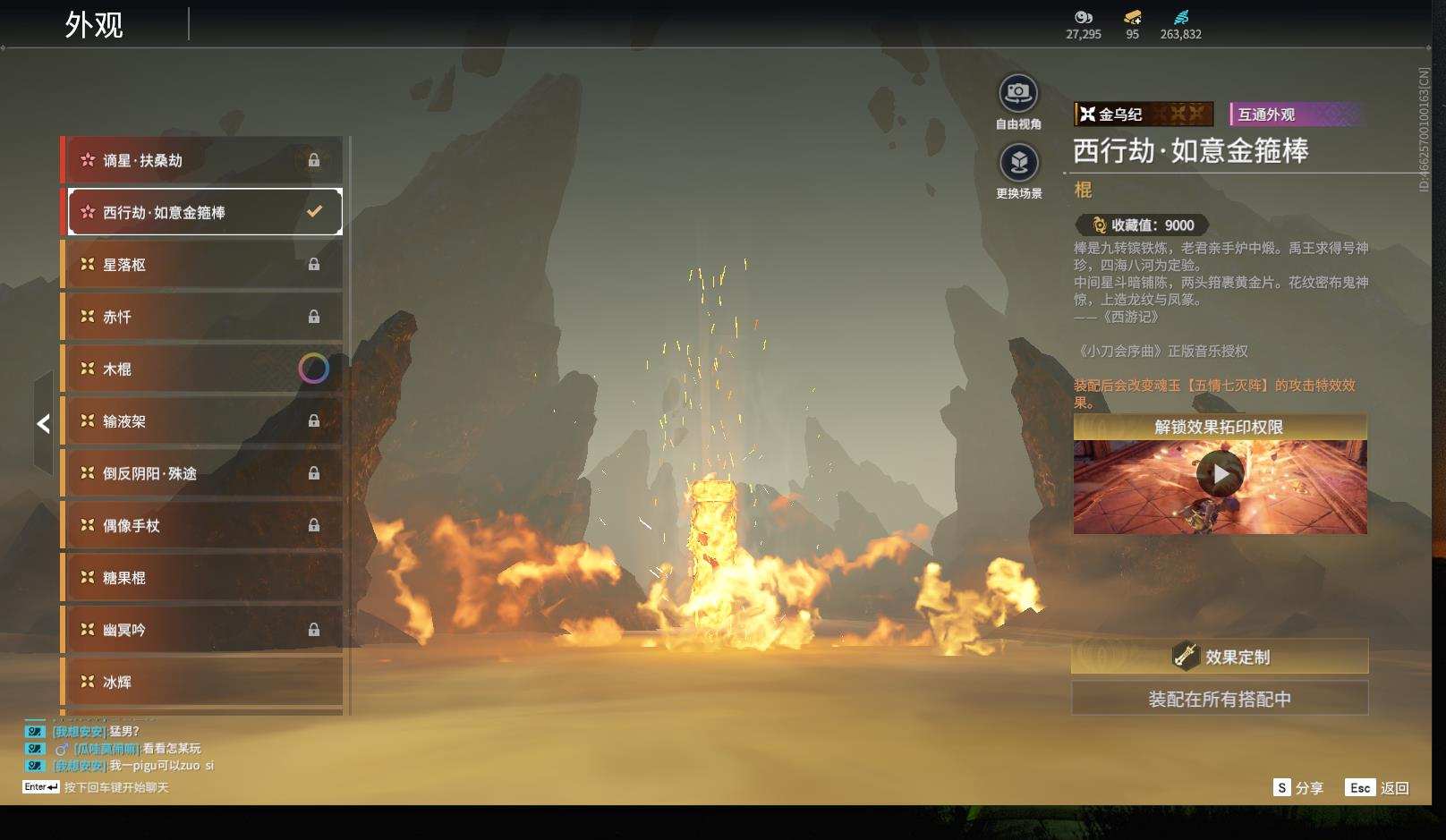
Task: Click the S key share shortcut icon
Action: click(1282, 787)
